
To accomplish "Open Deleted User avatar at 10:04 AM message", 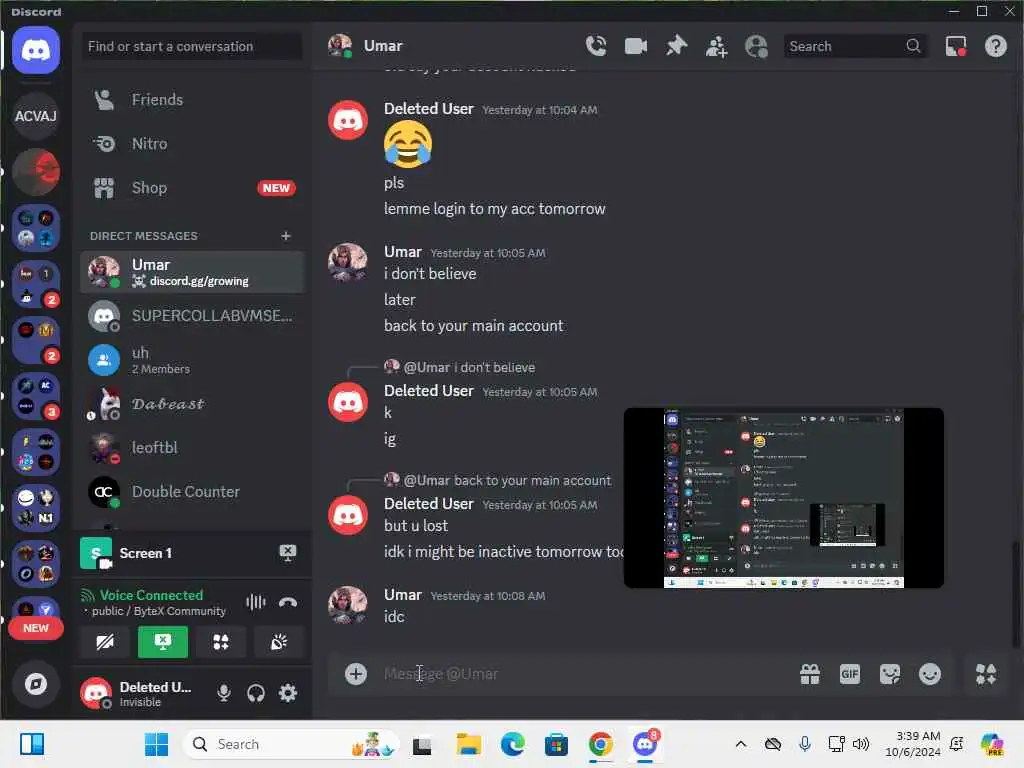I will pos(347,120).
